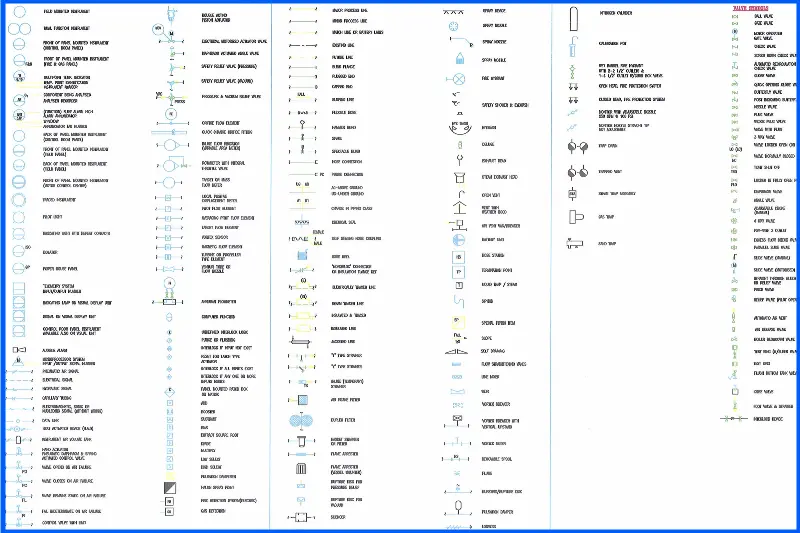800x533 pixels.
Task: Select the nitrogen cylinder symbol
Action: (x=573, y=19)
